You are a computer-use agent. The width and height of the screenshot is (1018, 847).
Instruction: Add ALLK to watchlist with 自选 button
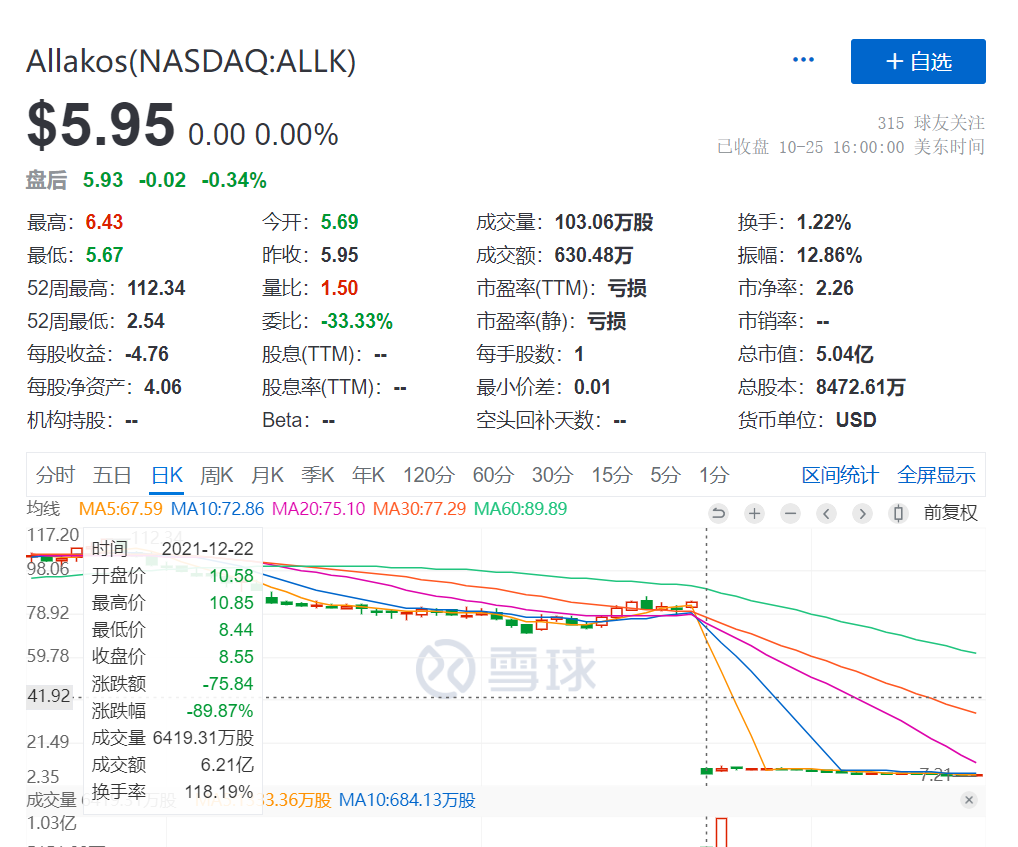tap(918, 62)
